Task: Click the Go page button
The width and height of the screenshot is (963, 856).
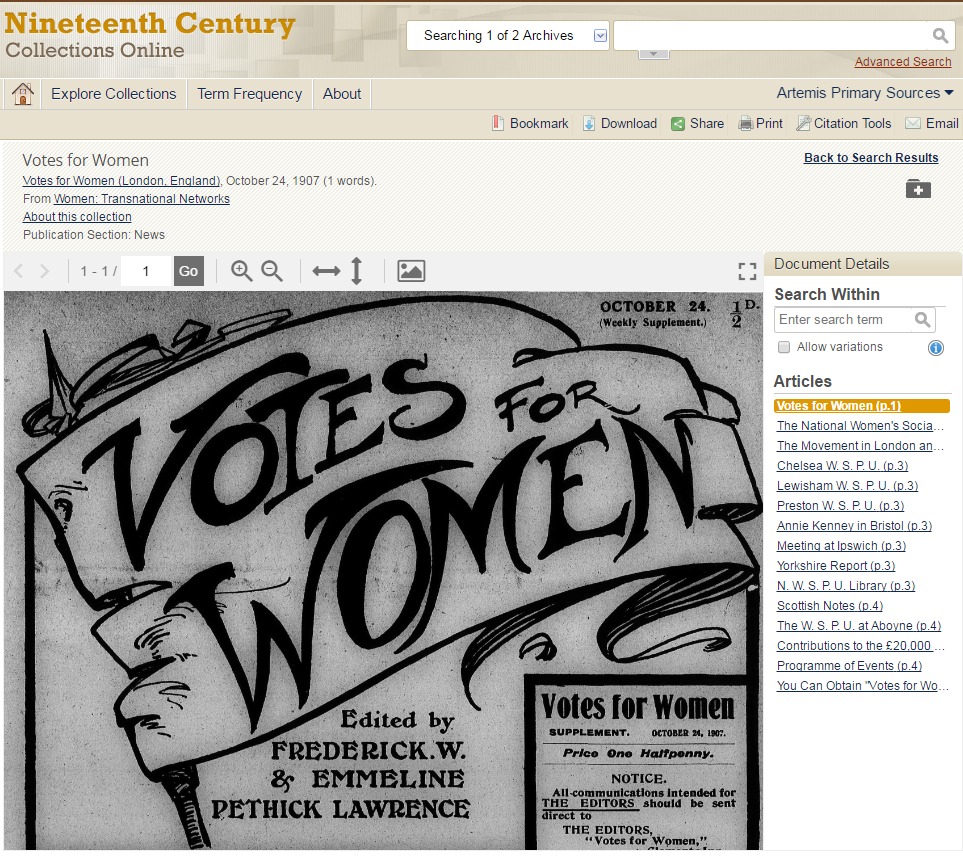Action: pos(189,271)
